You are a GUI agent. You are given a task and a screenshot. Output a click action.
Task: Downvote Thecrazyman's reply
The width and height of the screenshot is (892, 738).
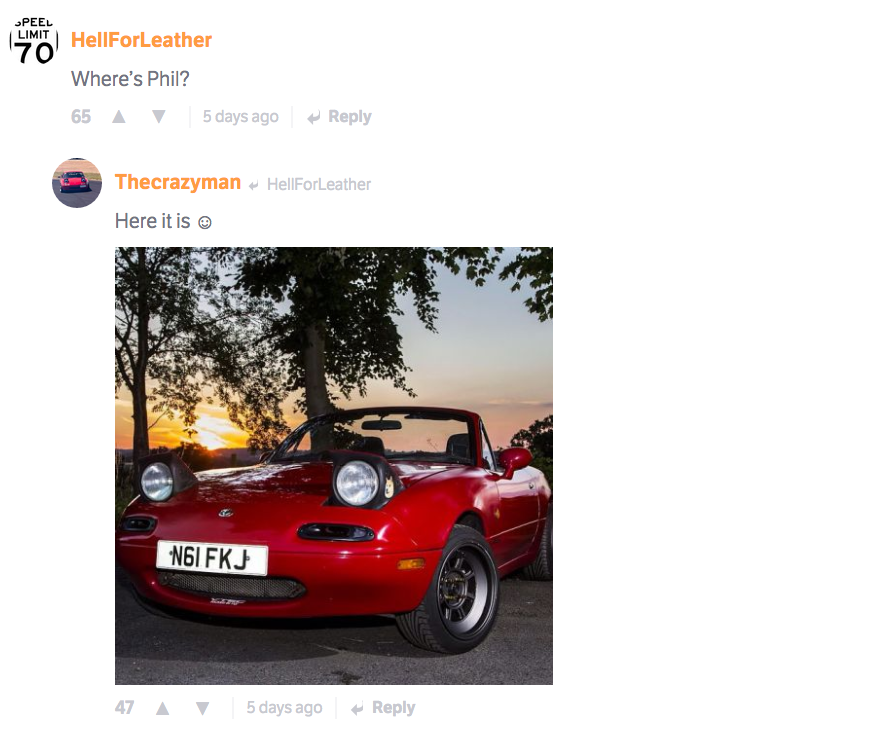coord(203,708)
